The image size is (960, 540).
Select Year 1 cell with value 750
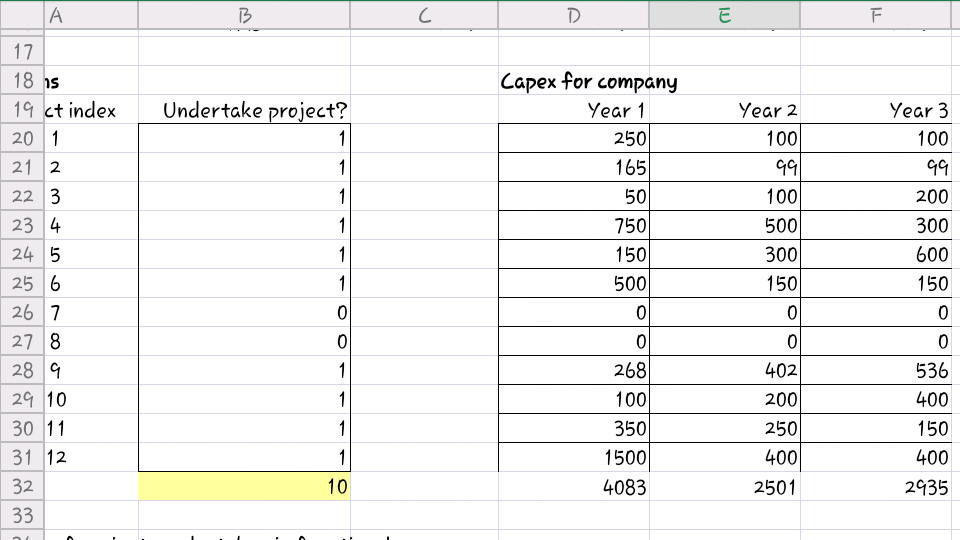click(x=574, y=225)
